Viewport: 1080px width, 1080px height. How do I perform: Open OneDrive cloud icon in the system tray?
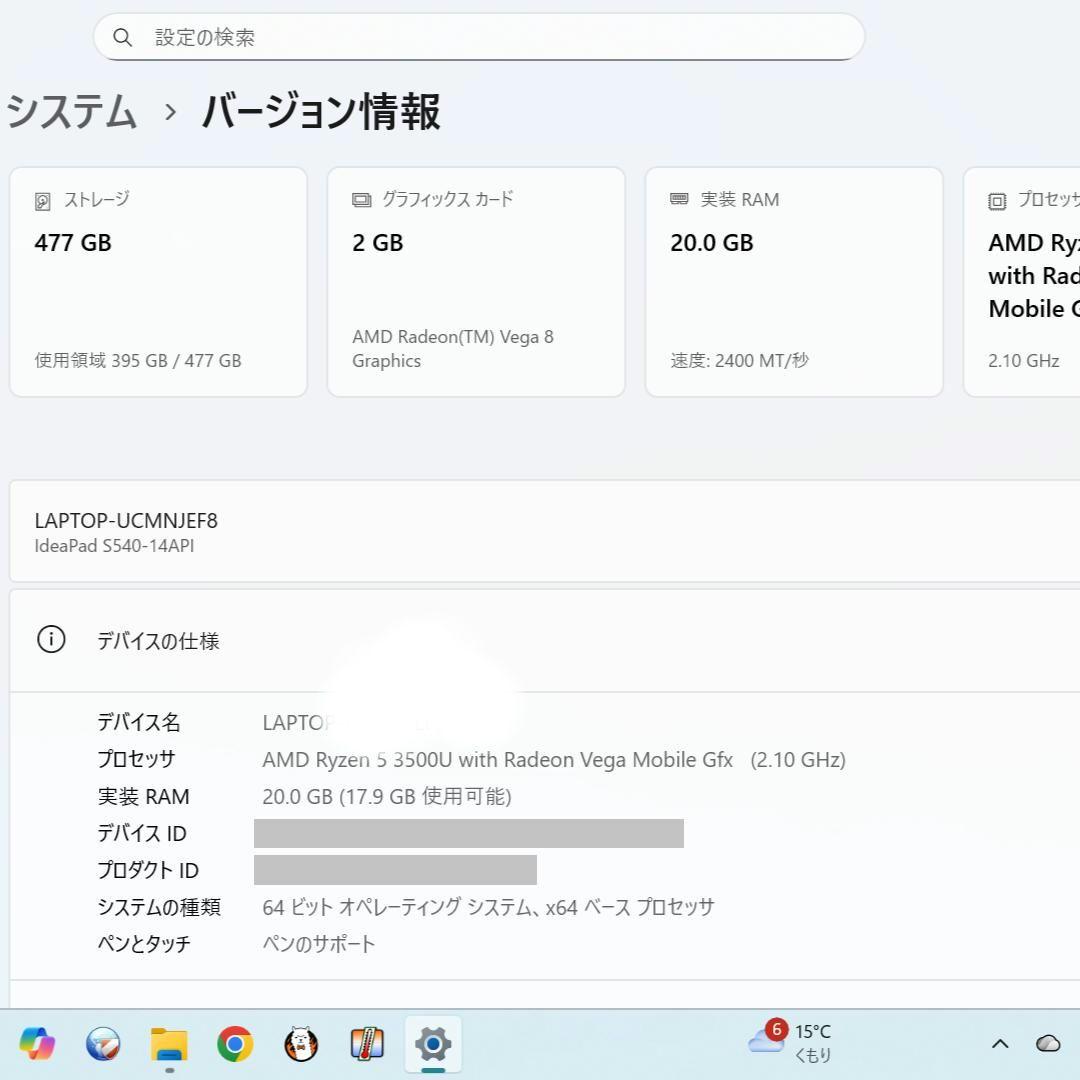pyautogui.click(x=1046, y=1043)
